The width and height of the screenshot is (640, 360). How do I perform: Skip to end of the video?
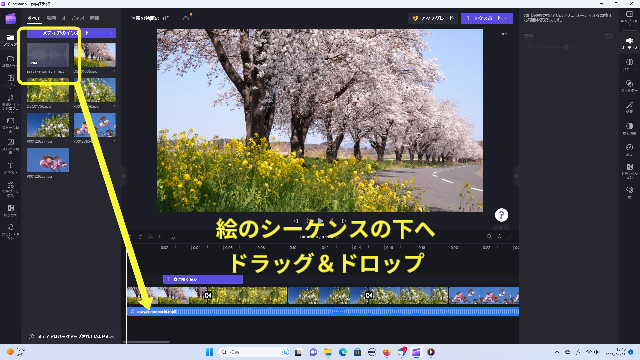(344, 221)
